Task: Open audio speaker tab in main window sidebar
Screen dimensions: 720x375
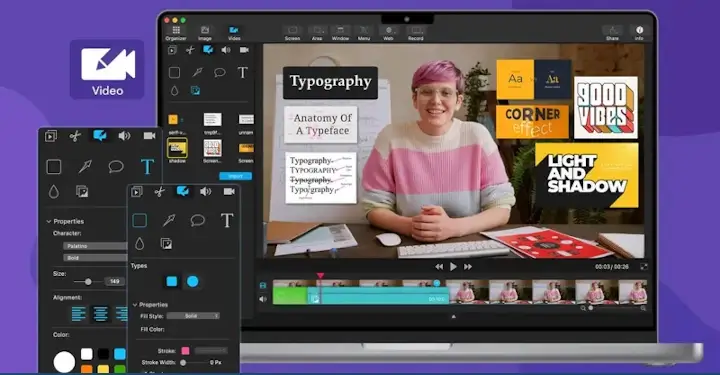Action: coord(226,50)
